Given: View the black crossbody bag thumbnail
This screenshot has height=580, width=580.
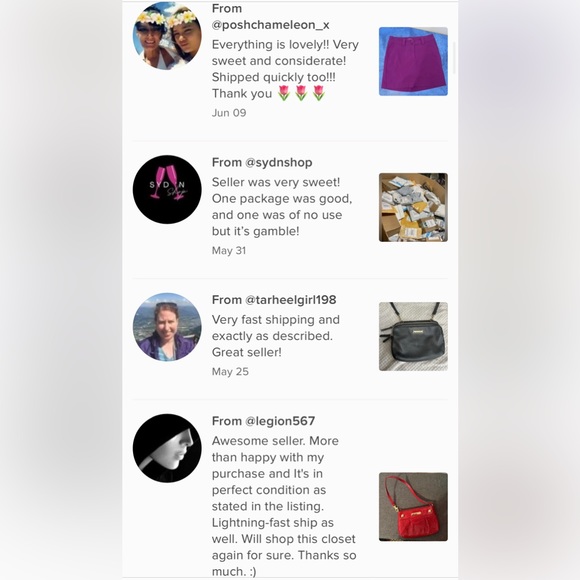Looking at the screenshot, I should (x=413, y=337).
